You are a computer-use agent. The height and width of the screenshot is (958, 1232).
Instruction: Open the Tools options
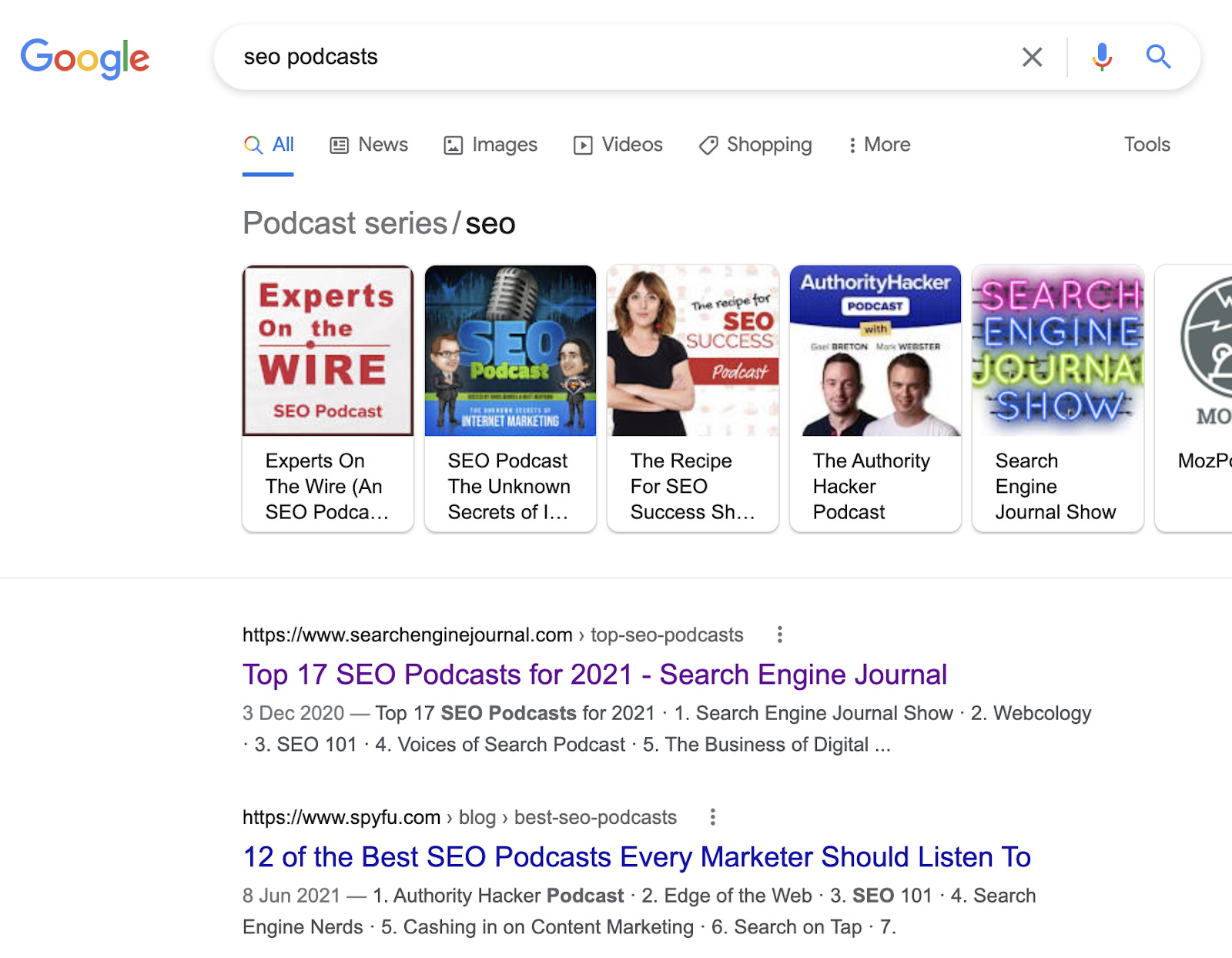click(x=1147, y=145)
